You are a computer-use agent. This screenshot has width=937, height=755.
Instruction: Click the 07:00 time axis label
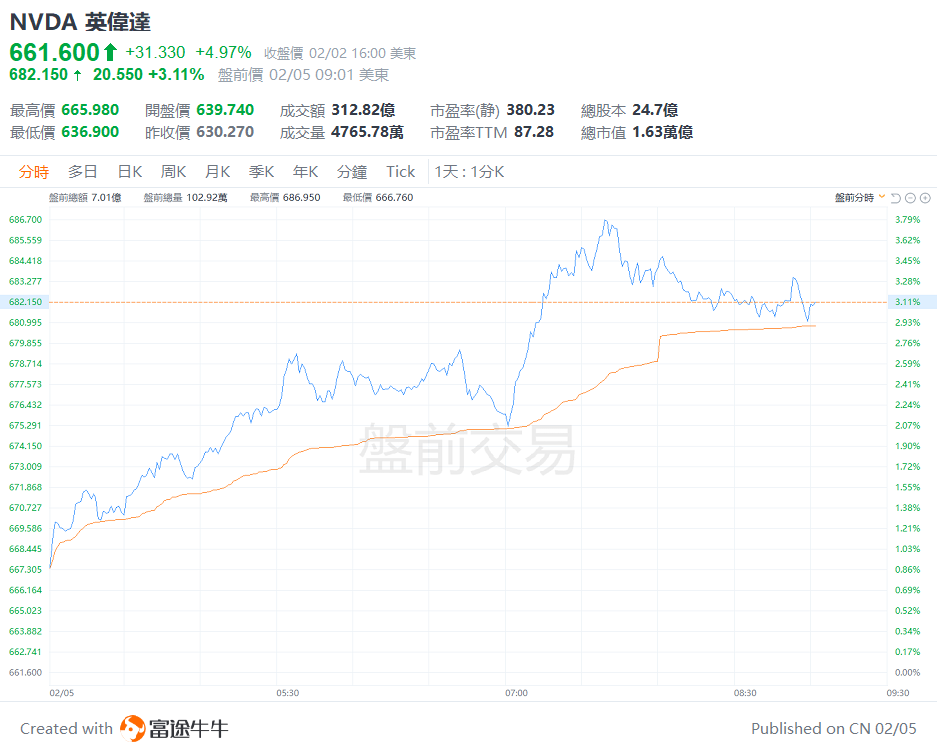[x=516, y=693]
